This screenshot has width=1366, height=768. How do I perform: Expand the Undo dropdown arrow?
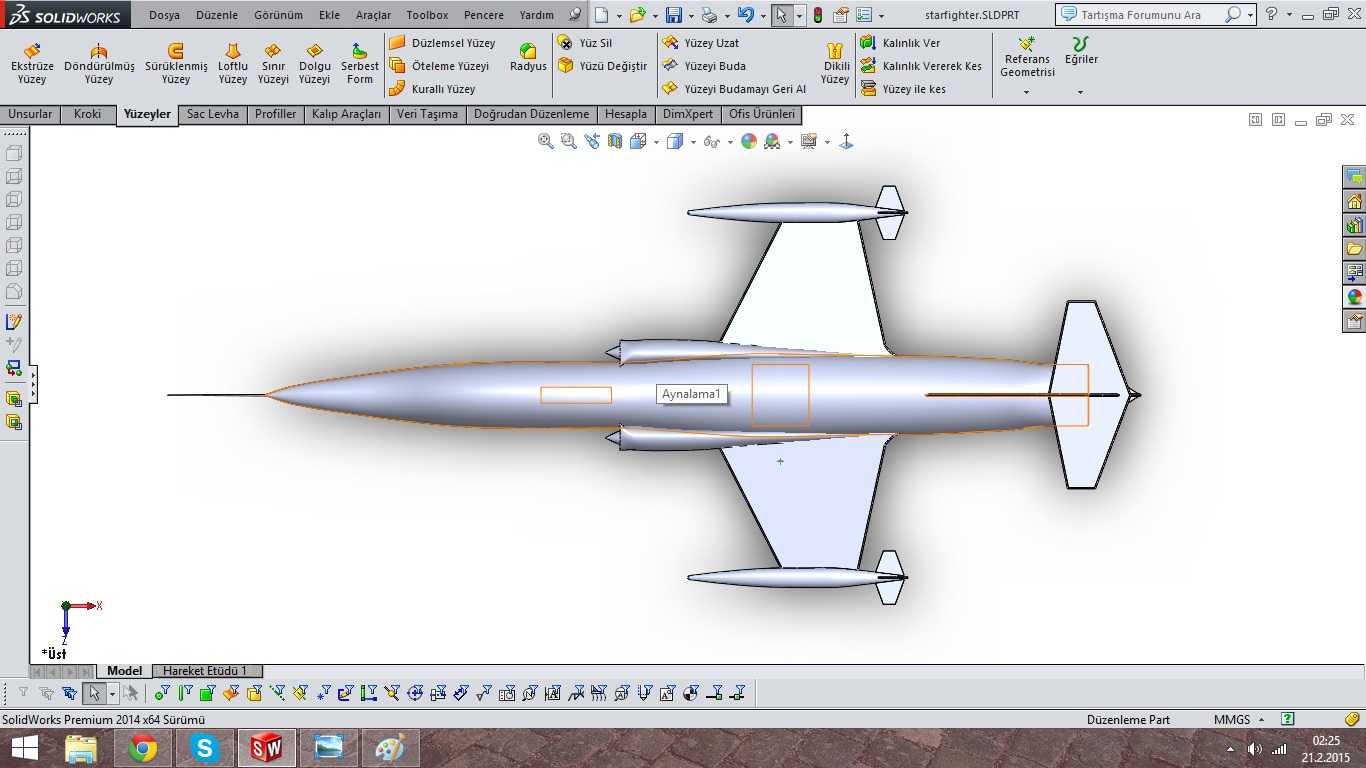pyautogui.click(x=763, y=16)
